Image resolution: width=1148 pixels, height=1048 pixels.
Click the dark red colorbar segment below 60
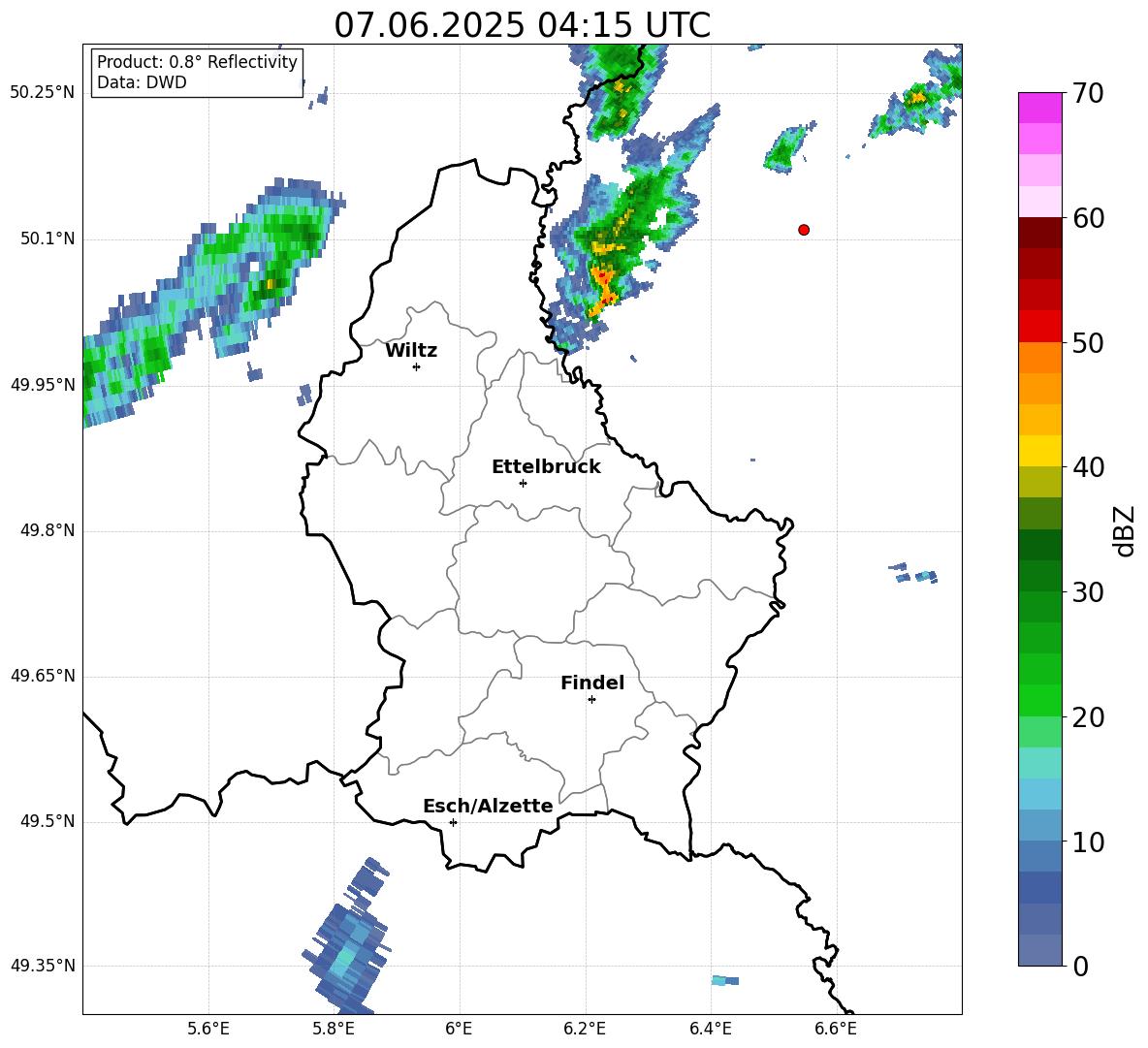click(x=1039, y=234)
